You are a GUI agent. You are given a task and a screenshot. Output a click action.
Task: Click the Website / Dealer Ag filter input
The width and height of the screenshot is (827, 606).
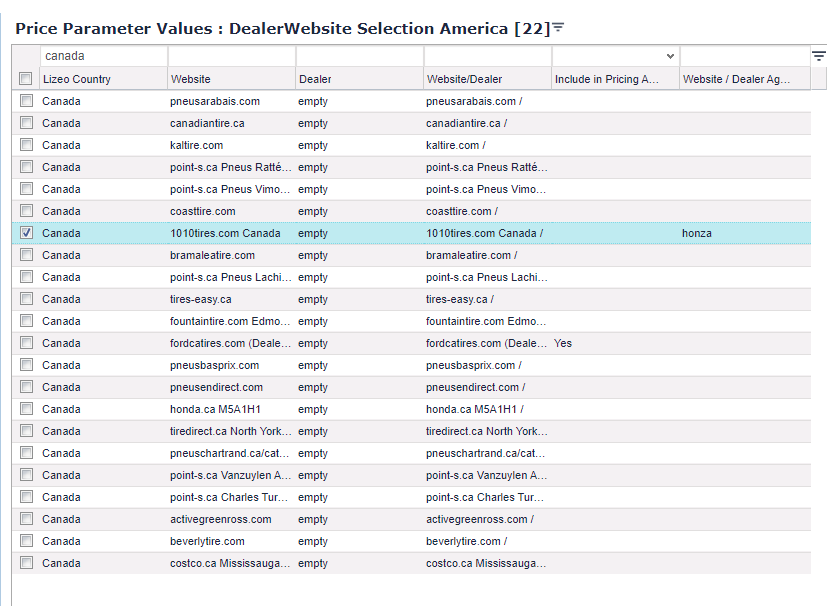click(x=744, y=57)
